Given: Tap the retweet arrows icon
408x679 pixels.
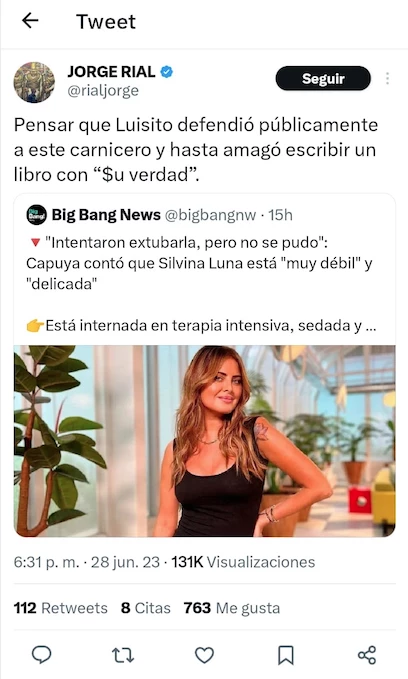Looking at the screenshot, I should pos(123,655).
